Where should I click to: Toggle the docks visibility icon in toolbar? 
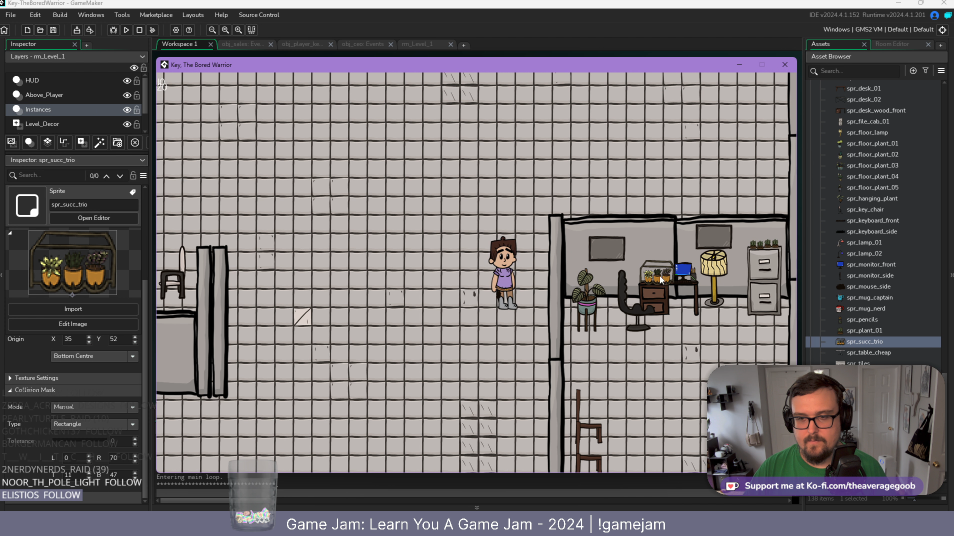(252, 30)
